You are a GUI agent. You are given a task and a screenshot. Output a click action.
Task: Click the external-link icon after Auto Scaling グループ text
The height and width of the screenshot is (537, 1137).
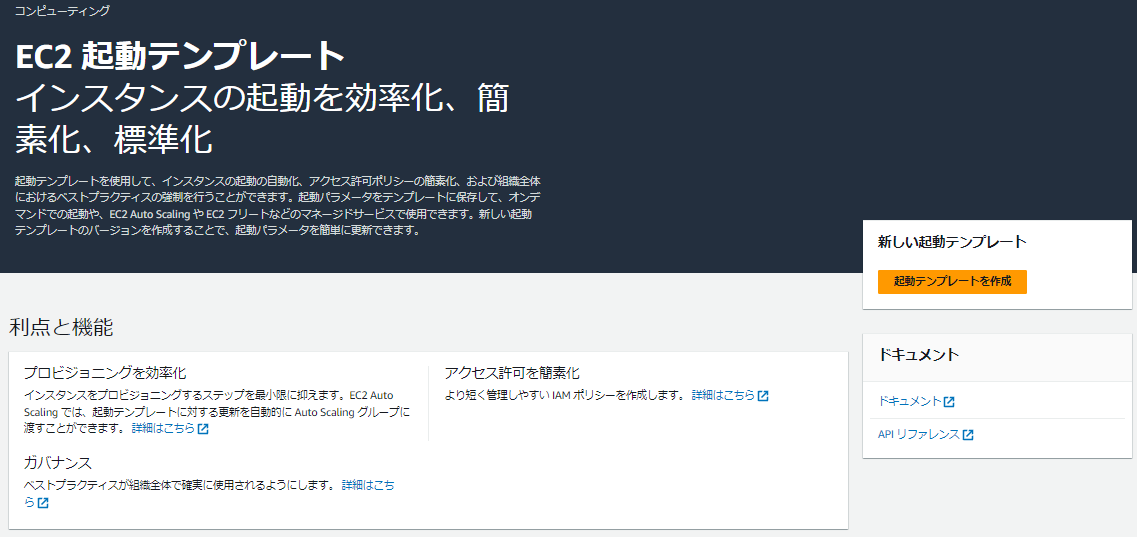[x=203, y=429]
